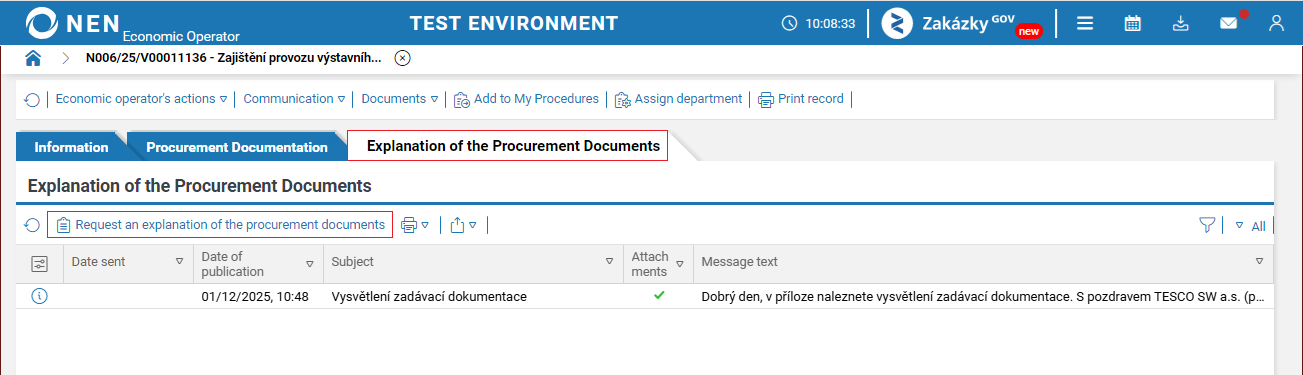
Task: Open Attachments column filter arrow
Action: coord(680,264)
